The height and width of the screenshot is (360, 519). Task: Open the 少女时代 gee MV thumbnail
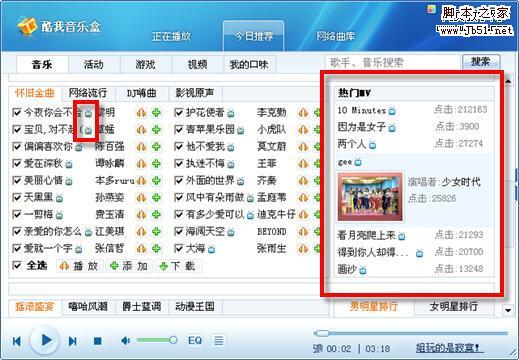pos(370,196)
